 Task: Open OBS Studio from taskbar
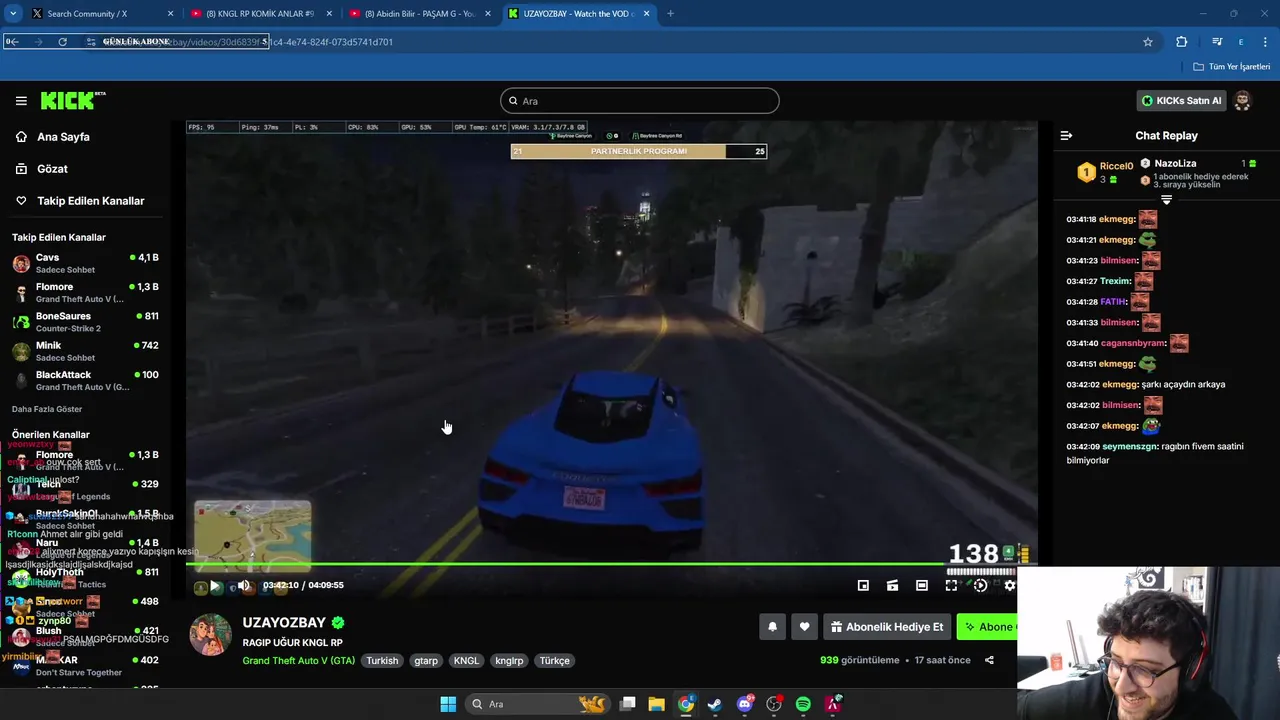774,704
